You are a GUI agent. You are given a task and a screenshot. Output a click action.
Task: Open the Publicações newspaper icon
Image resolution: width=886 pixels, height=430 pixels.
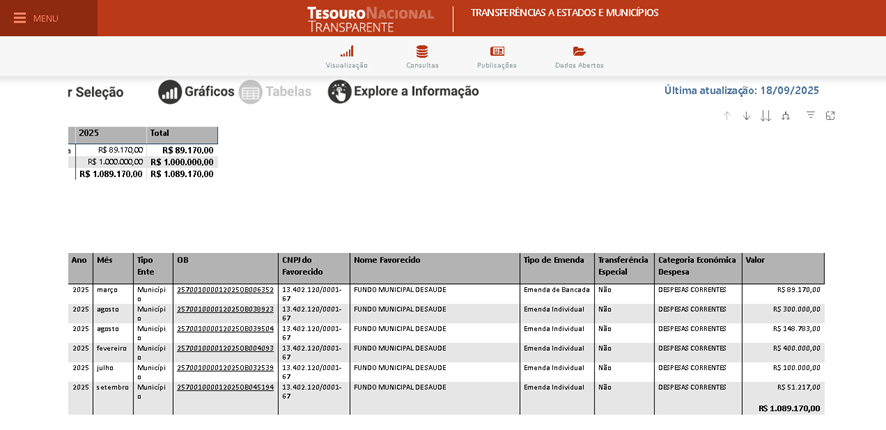point(497,51)
